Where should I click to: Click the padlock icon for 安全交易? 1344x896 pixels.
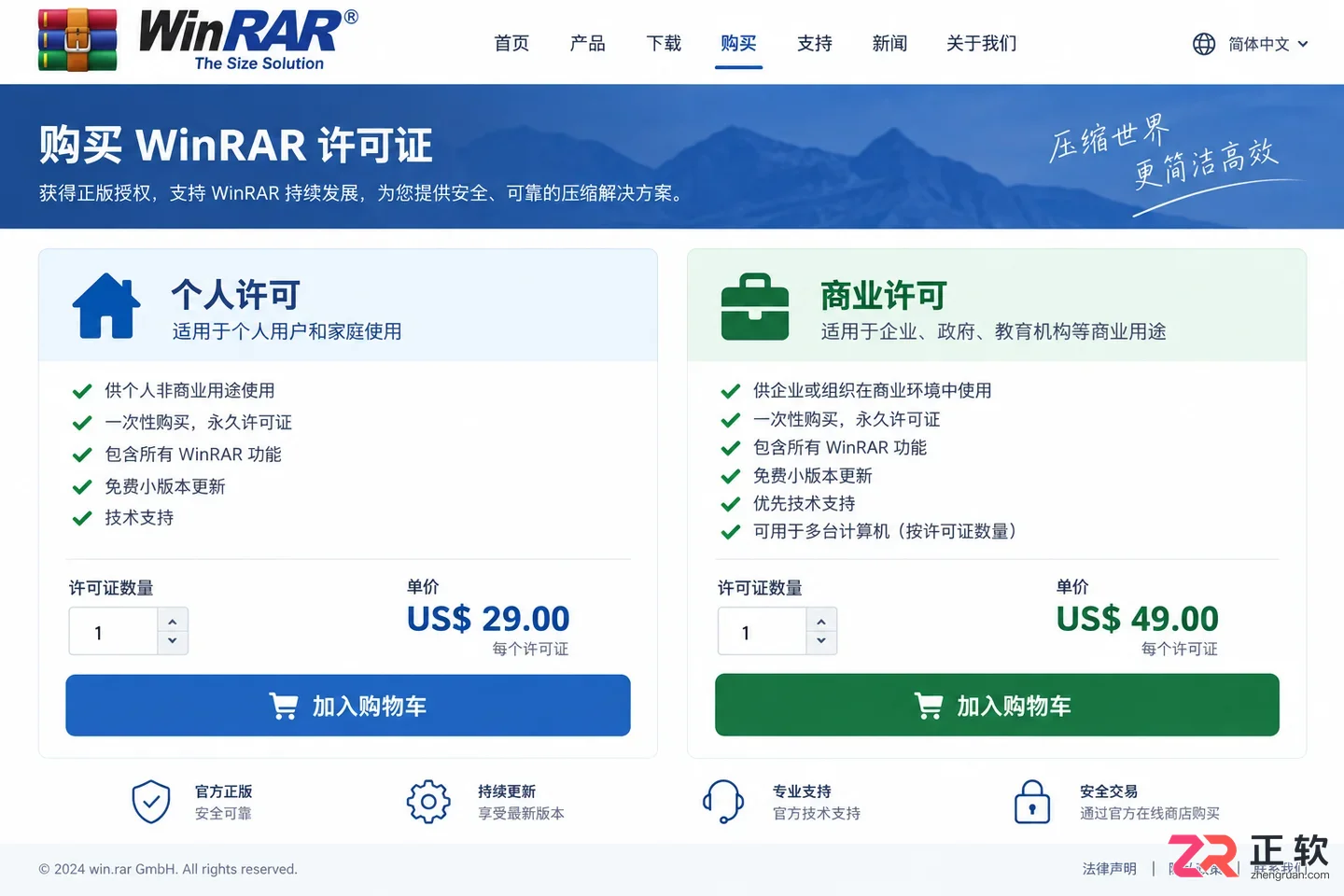pos(1032,802)
